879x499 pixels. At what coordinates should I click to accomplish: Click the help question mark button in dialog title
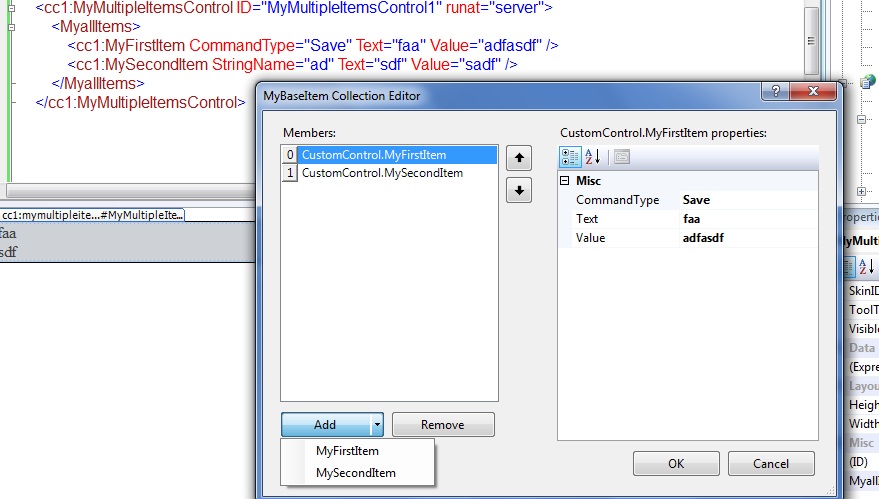click(x=775, y=91)
